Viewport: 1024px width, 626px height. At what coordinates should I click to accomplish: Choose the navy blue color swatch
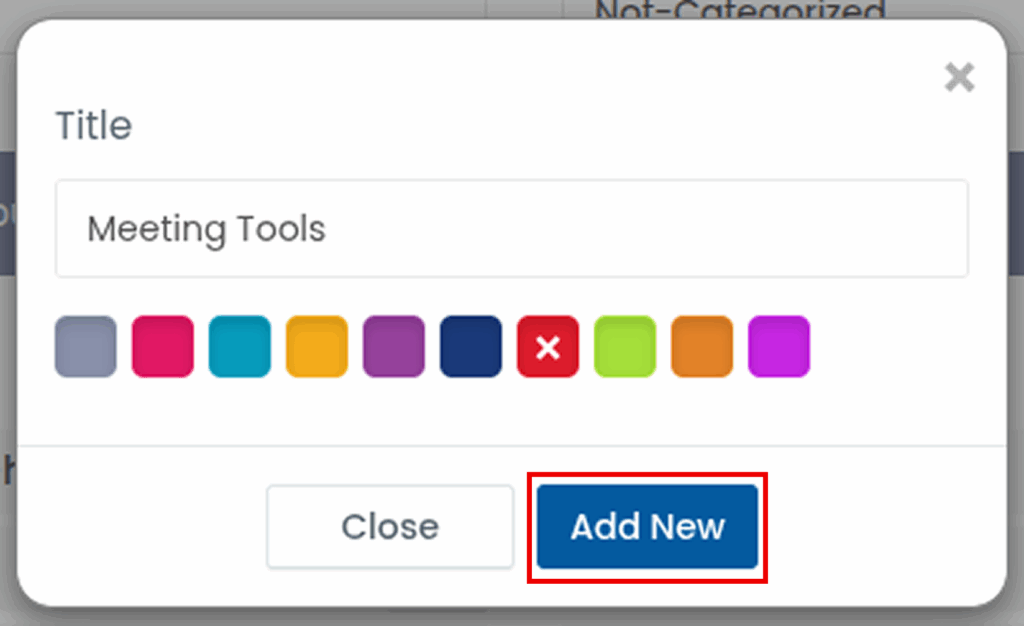click(x=471, y=347)
